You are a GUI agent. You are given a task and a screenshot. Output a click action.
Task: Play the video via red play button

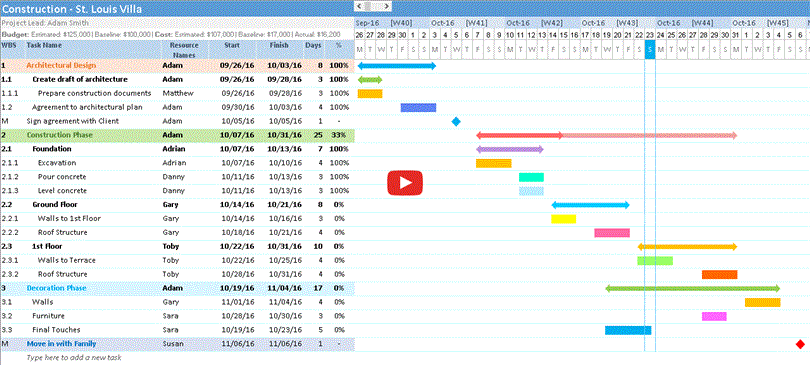point(405,183)
